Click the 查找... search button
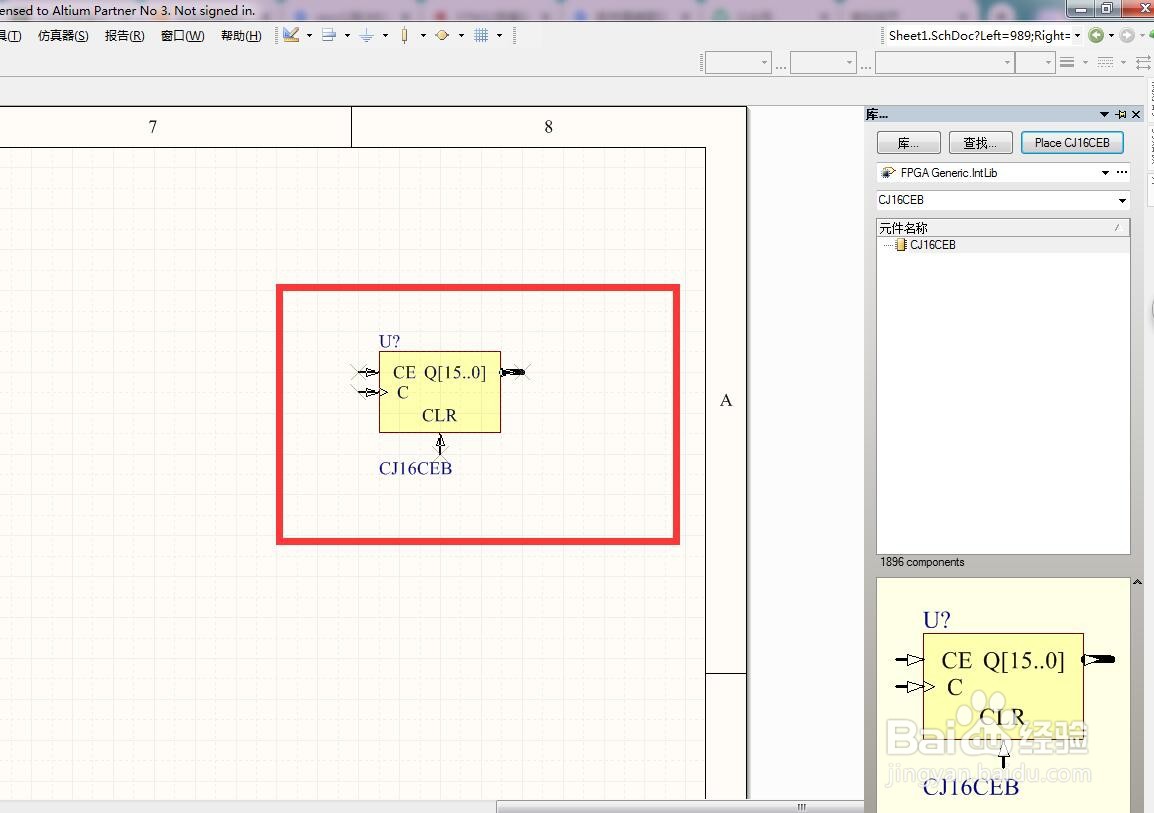Screen dimensions: 1154x813 click(981, 143)
